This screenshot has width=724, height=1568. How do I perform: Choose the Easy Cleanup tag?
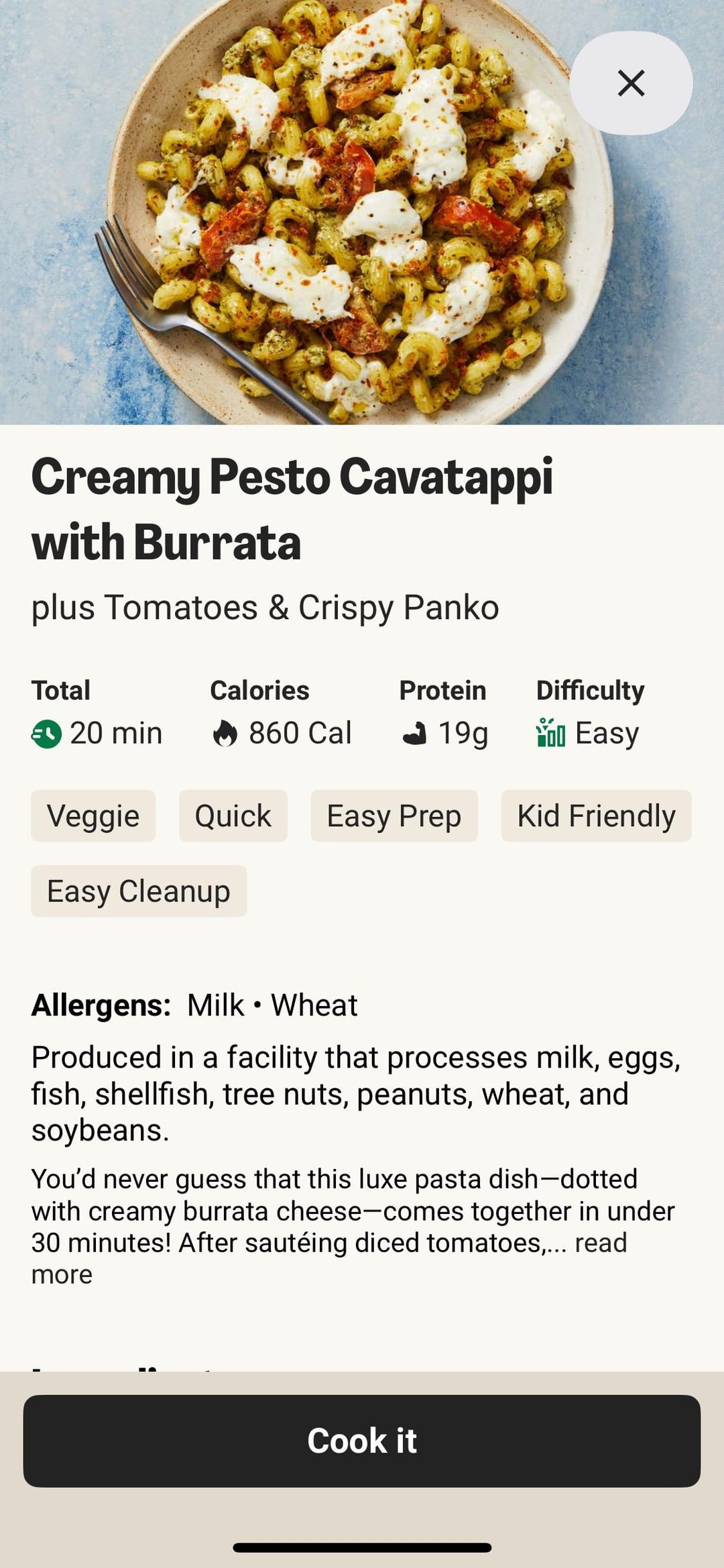click(x=139, y=891)
